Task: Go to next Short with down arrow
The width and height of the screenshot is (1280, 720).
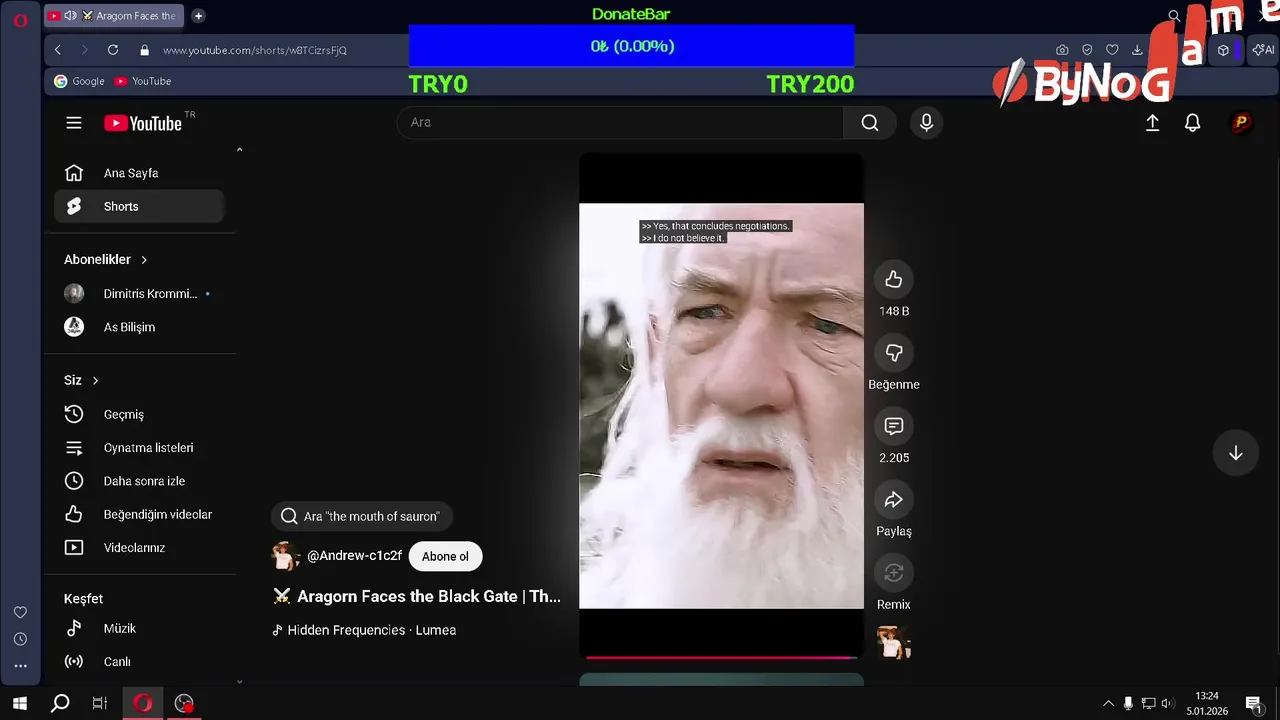Action: click(x=1236, y=453)
